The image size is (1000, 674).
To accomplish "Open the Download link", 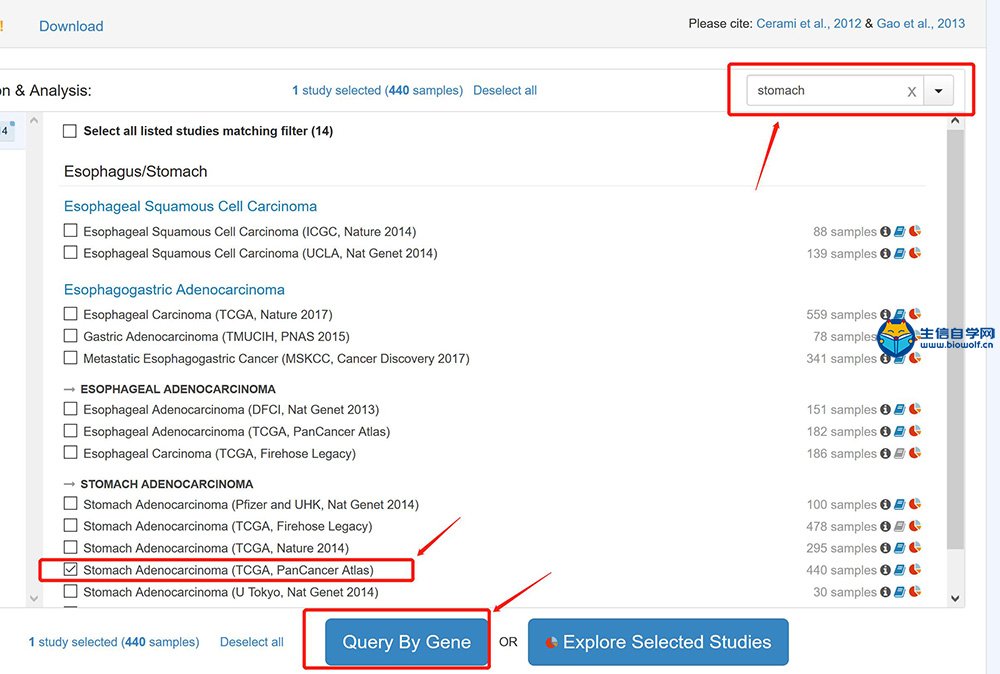I will click(71, 26).
